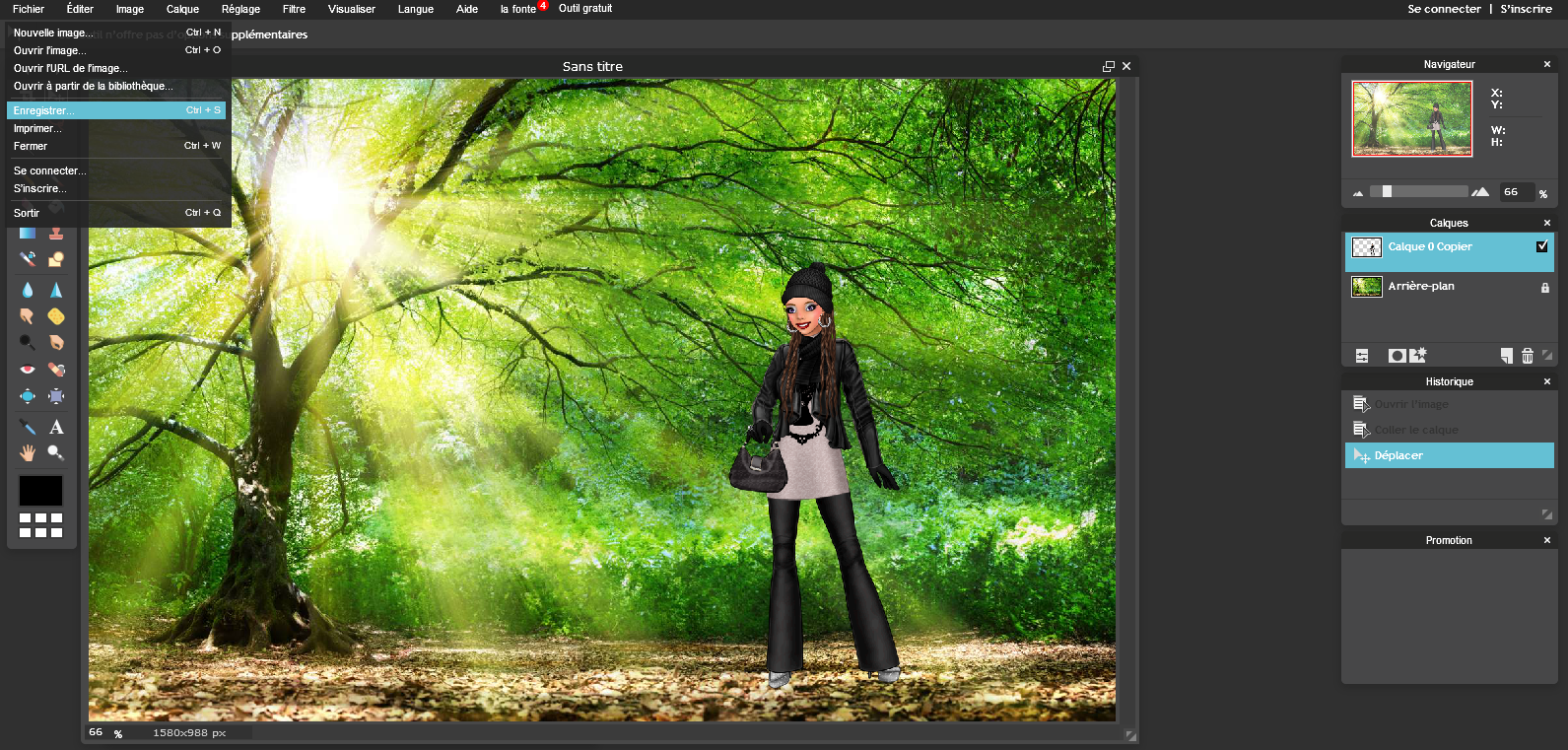Select the Hand pan tool
The height and width of the screenshot is (750, 1568).
click(28, 453)
